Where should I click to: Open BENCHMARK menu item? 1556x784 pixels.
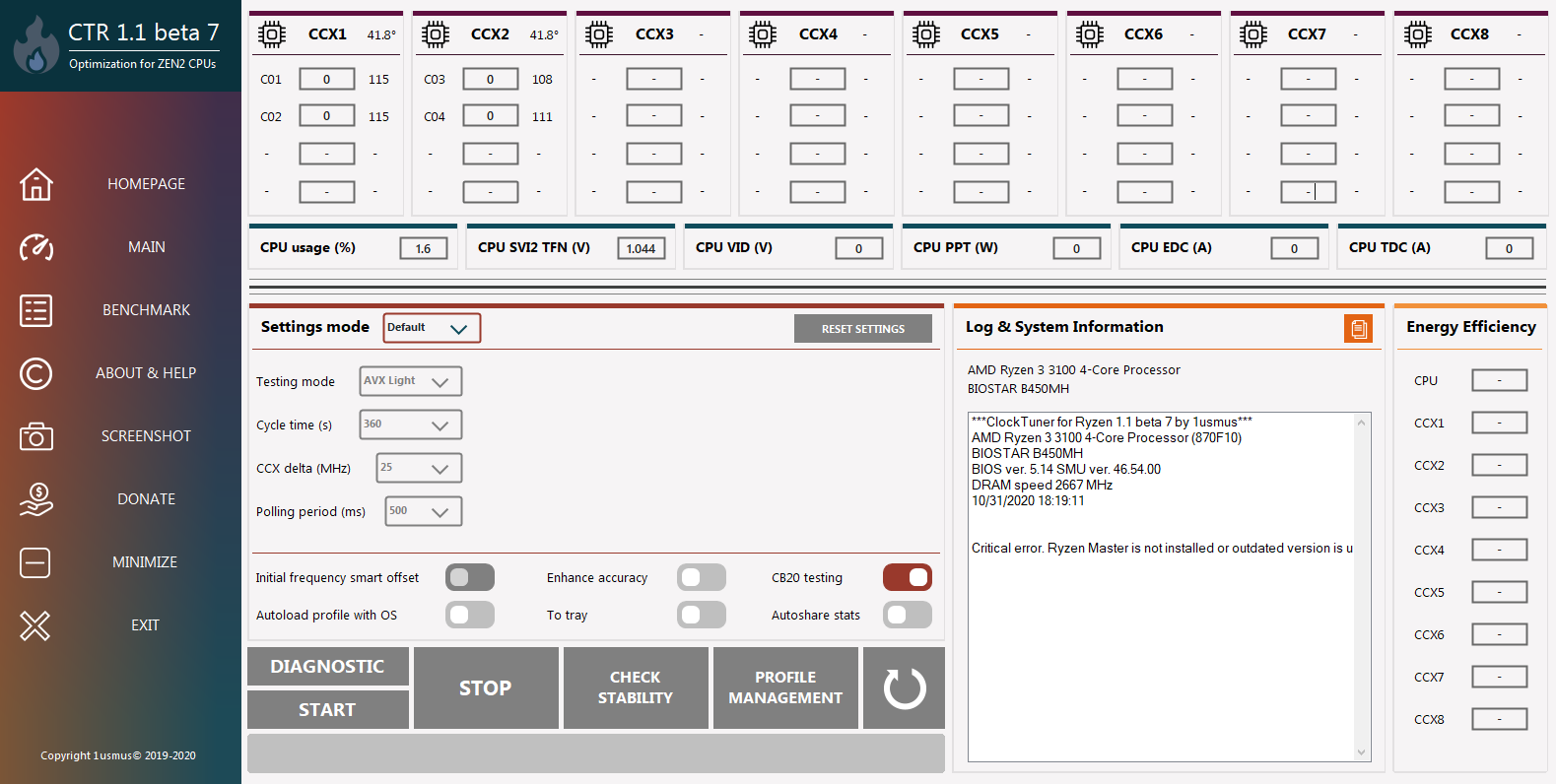click(146, 310)
